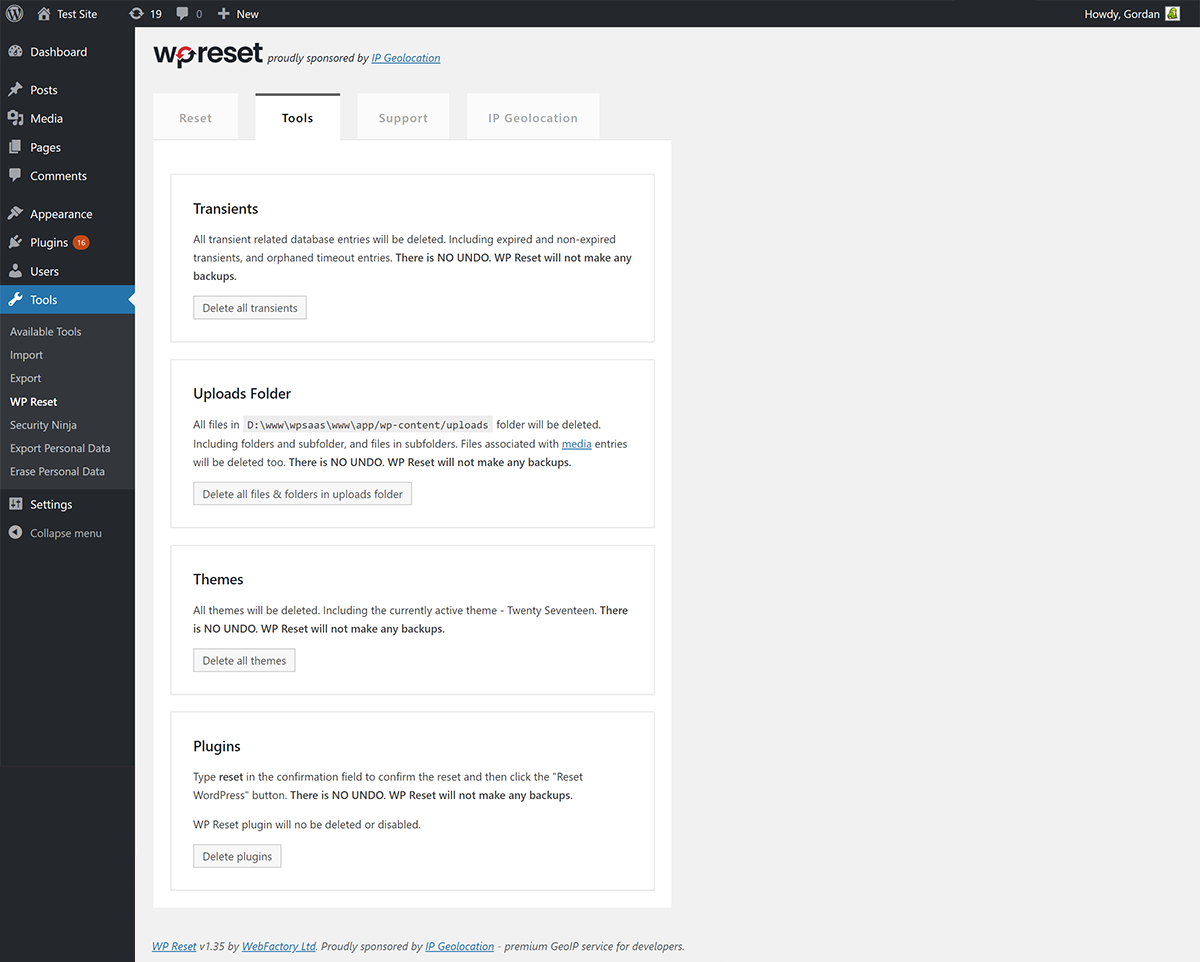This screenshot has height=962, width=1200.
Task: Click the uploads folder path code text
Action: pyautogui.click(x=367, y=425)
